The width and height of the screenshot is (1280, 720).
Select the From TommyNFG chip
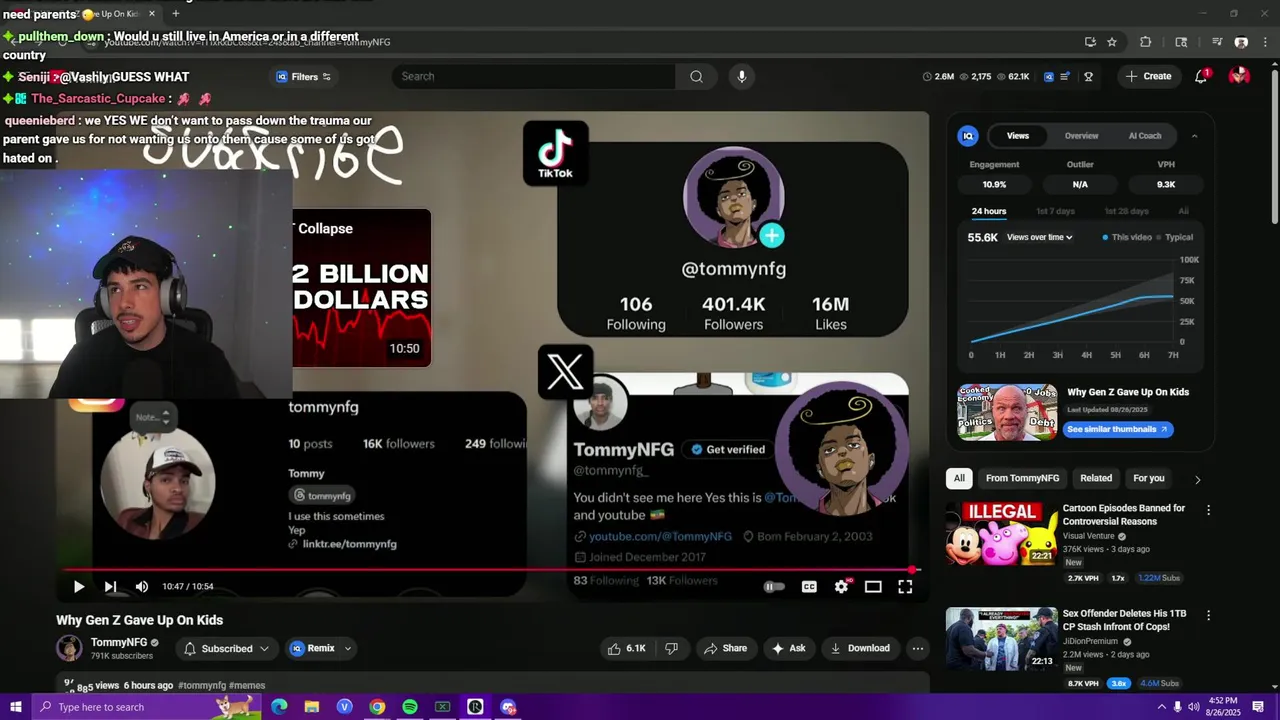pyautogui.click(x=1022, y=478)
